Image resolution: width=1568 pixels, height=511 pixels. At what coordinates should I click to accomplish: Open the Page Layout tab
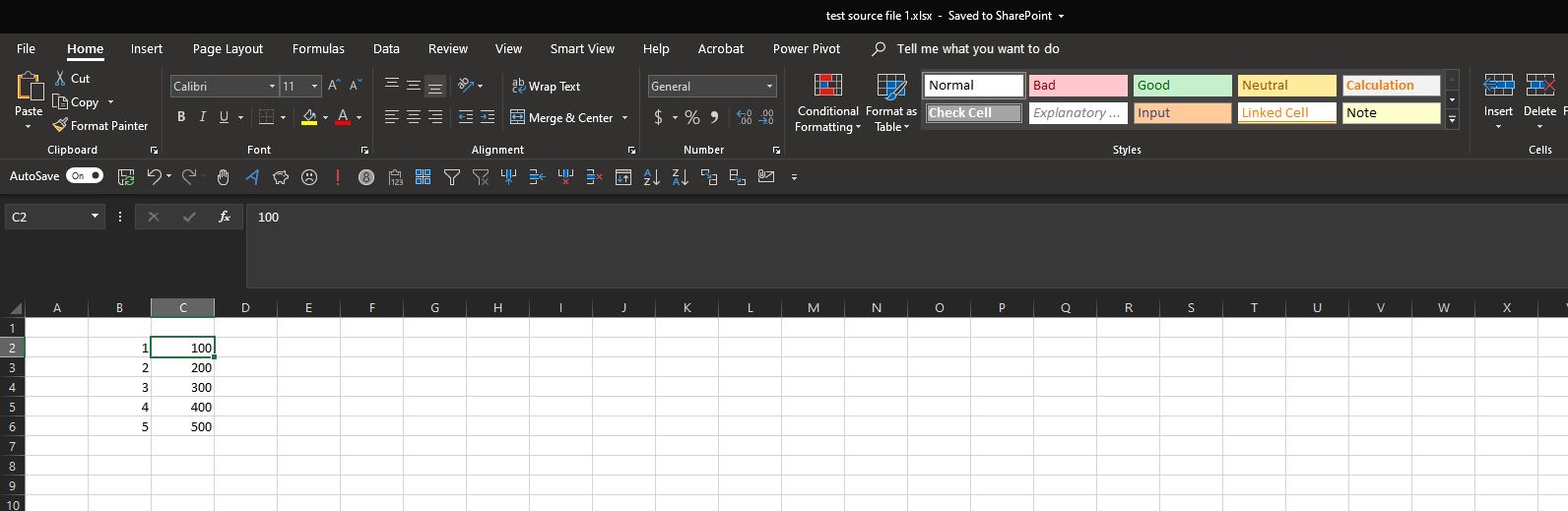coord(228,48)
